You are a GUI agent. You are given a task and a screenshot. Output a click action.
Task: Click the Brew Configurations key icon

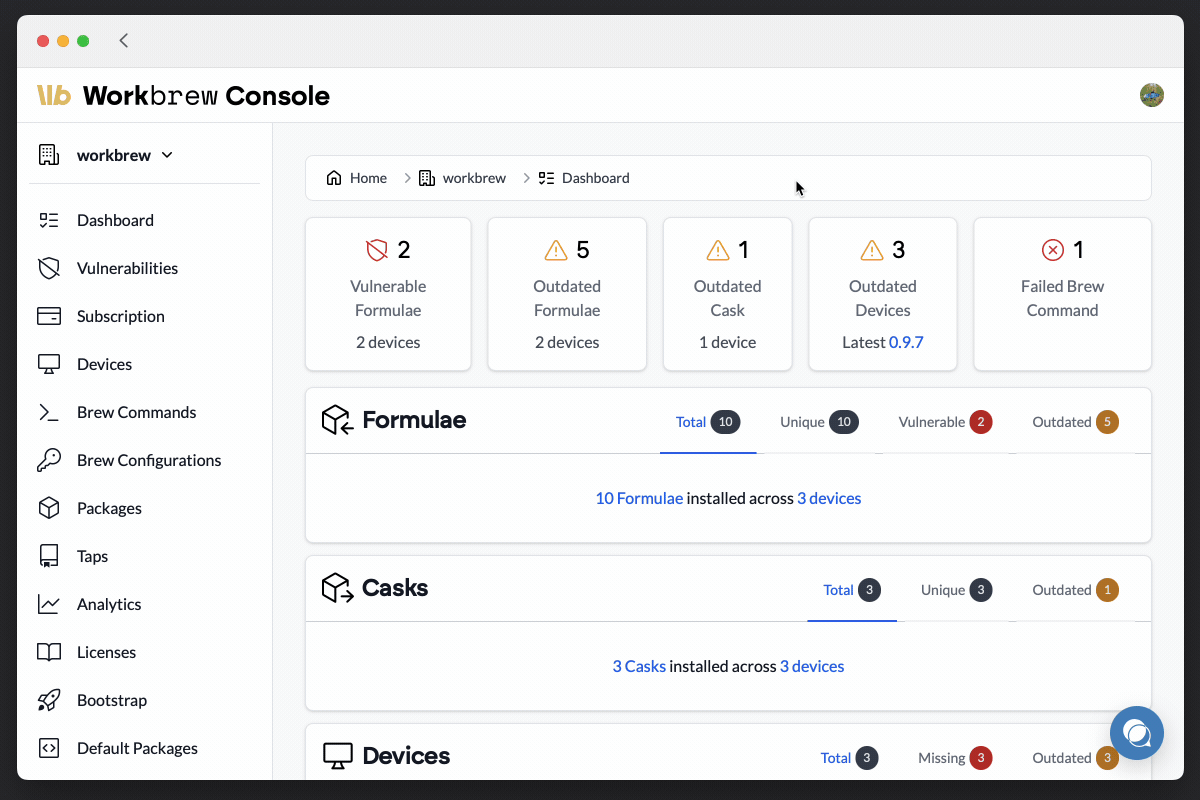point(48,460)
